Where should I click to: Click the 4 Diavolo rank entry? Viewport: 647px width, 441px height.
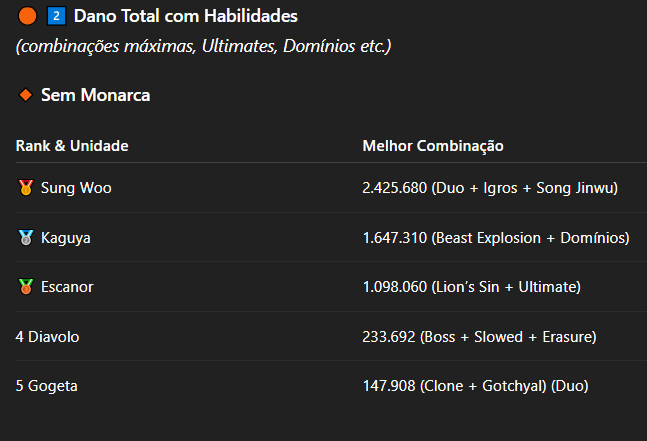click(x=47, y=337)
